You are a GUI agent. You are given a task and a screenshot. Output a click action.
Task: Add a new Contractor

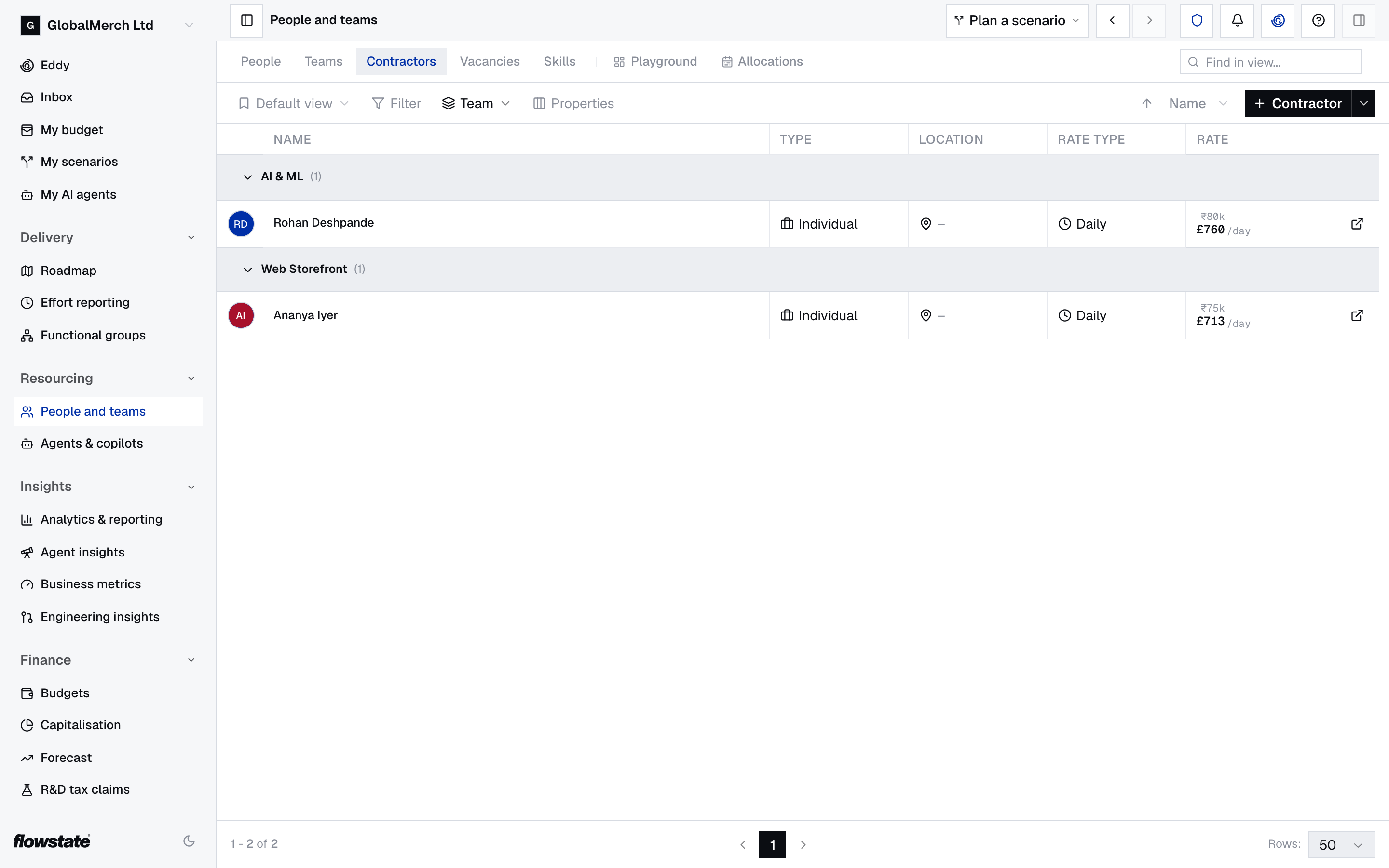click(x=1298, y=103)
